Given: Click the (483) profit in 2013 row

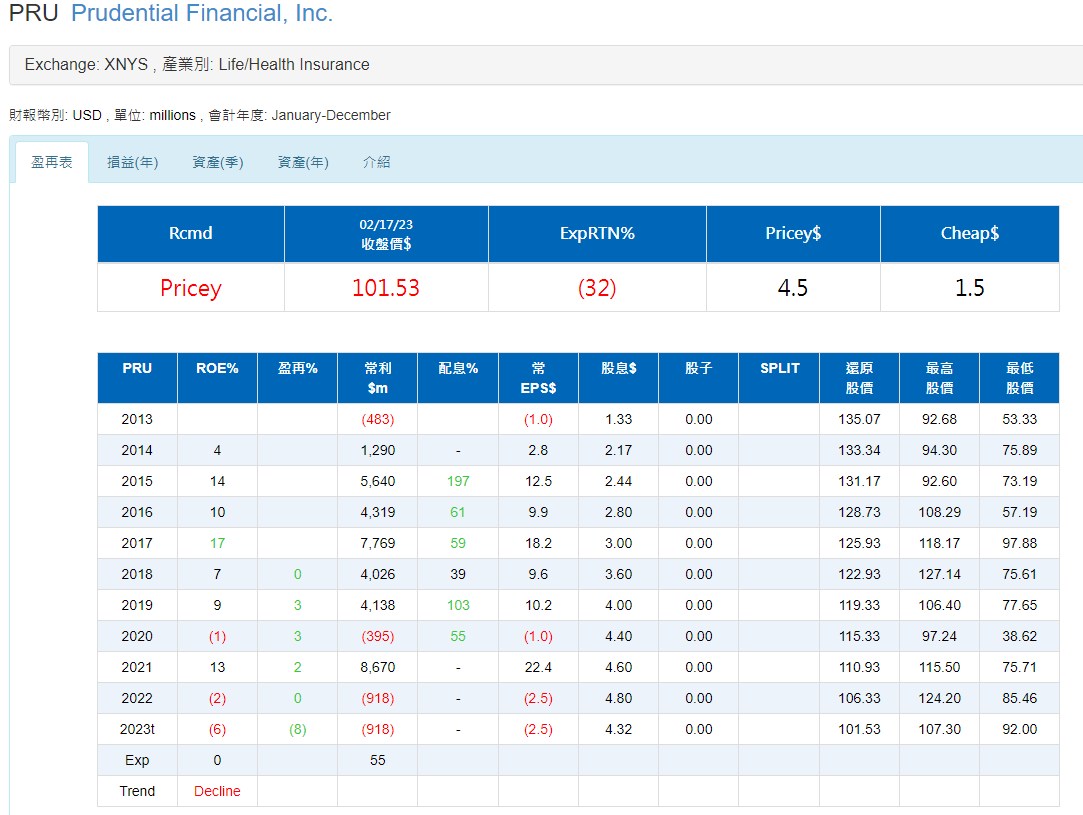Looking at the screenshot, I should tap(378, 419).
